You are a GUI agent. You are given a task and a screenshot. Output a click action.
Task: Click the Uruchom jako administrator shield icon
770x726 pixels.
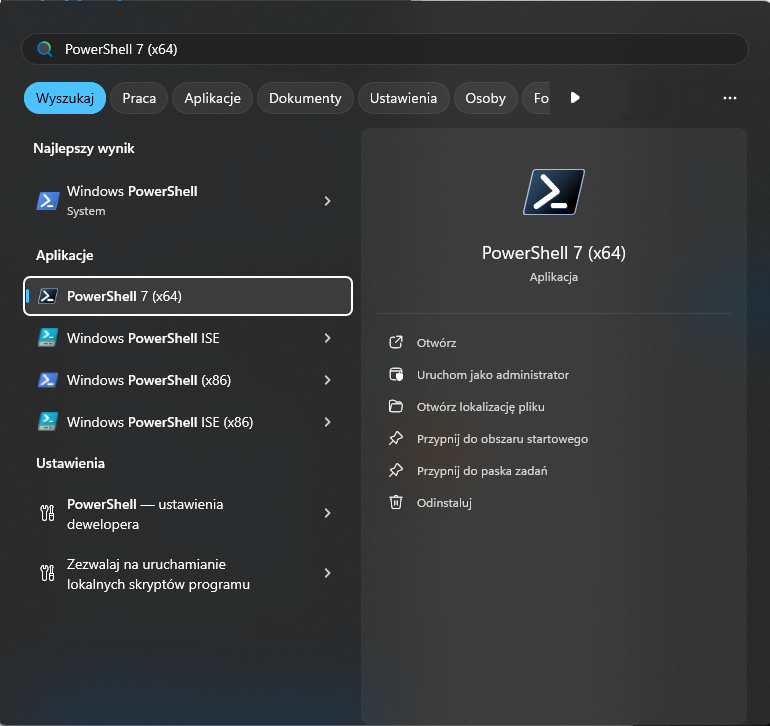click(396, 375)
